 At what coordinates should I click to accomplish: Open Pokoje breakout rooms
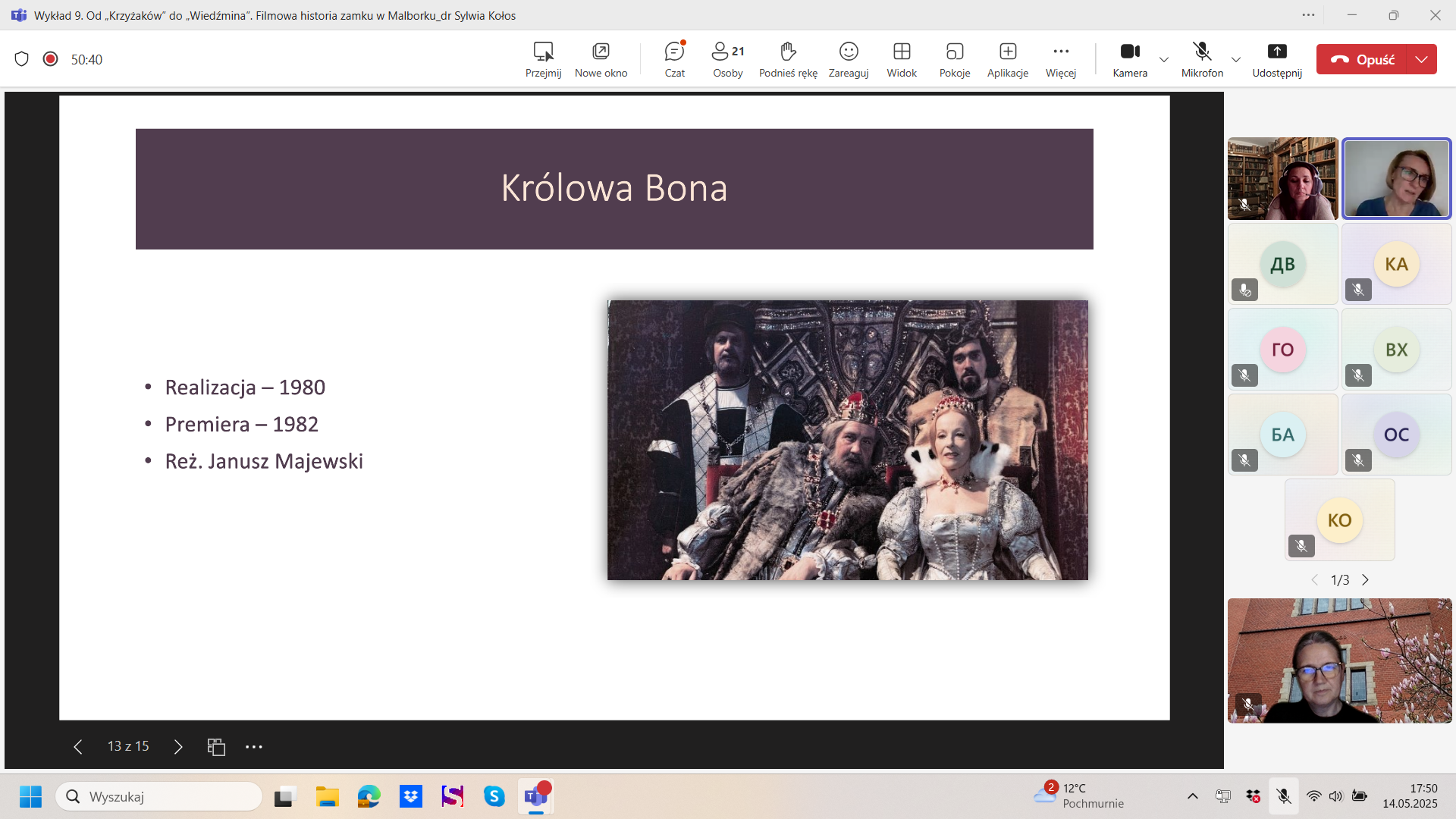click(x=955, y=59)
